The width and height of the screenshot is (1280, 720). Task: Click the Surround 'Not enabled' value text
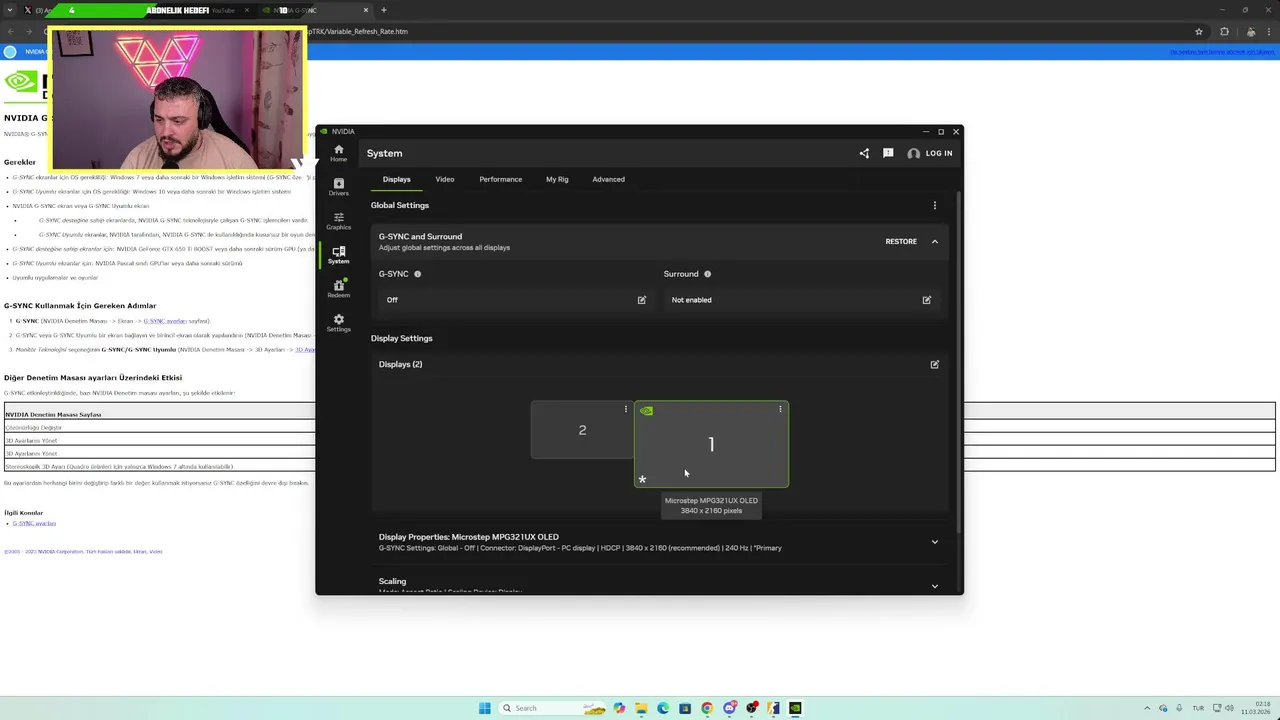(692, 300)
